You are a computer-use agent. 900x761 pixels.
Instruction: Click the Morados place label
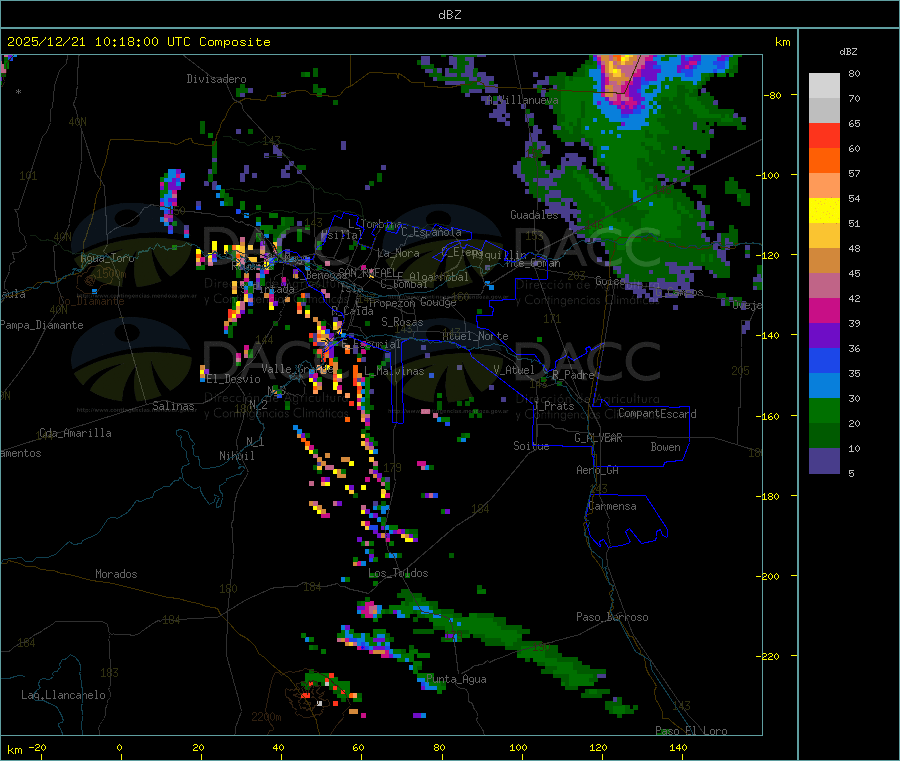click(x=116, y=574)
